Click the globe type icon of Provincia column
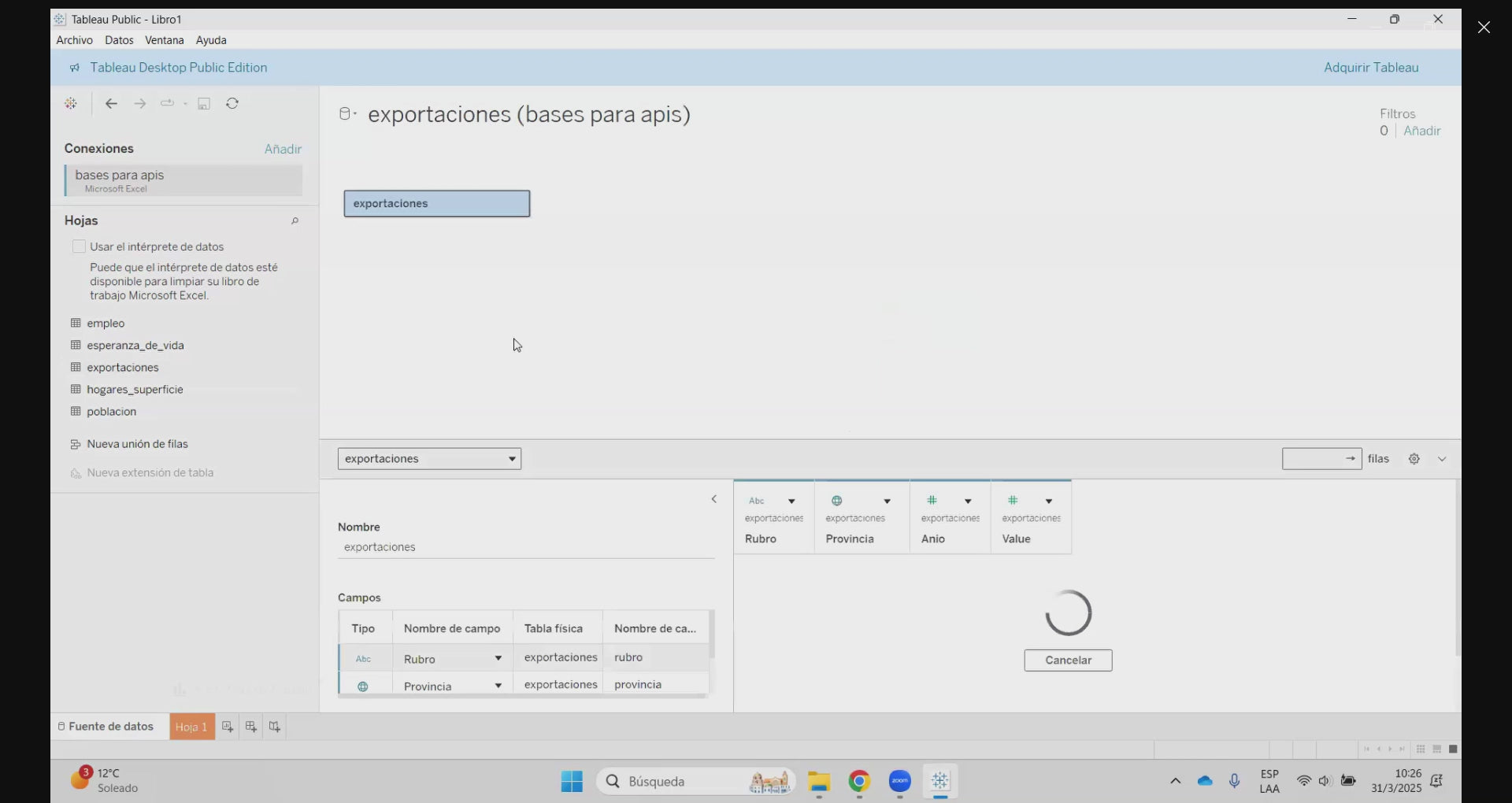 click(x=836, y=501)
